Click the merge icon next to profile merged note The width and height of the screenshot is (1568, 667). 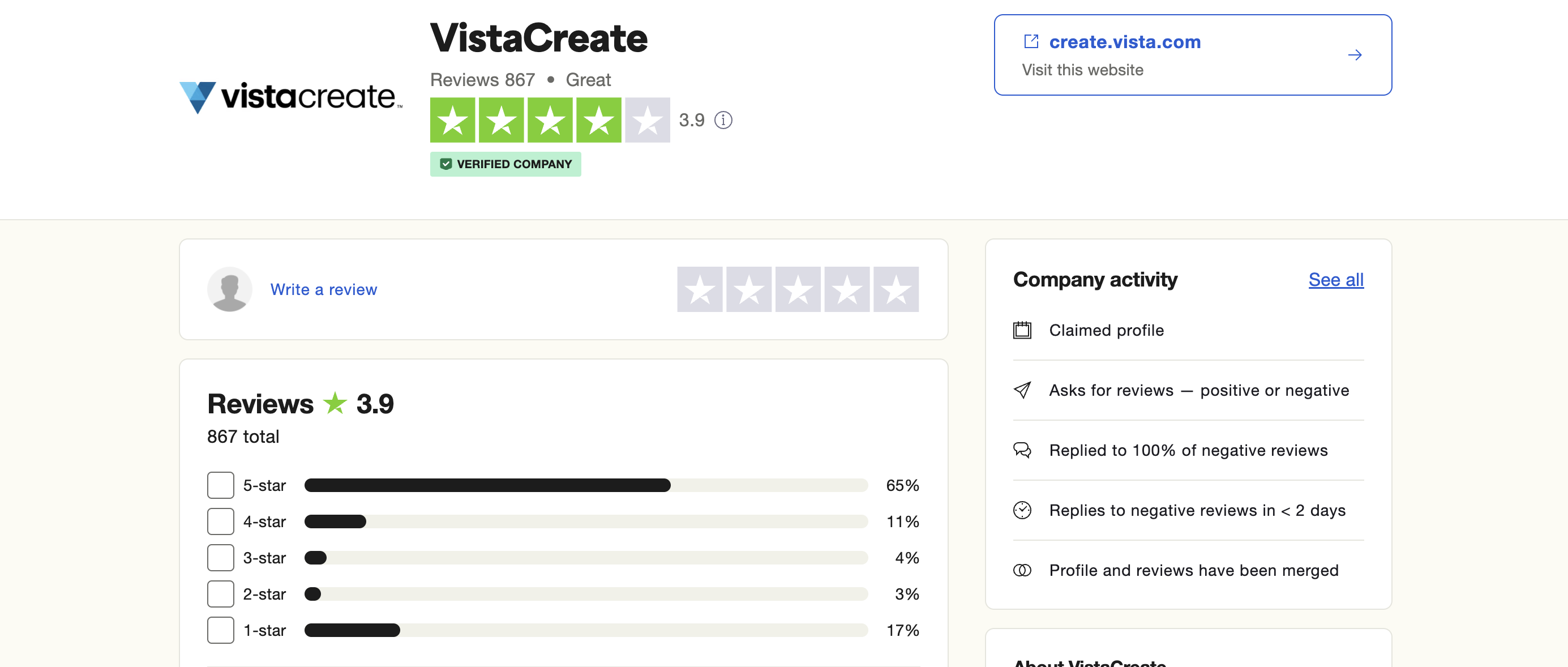pos(1023,570)
